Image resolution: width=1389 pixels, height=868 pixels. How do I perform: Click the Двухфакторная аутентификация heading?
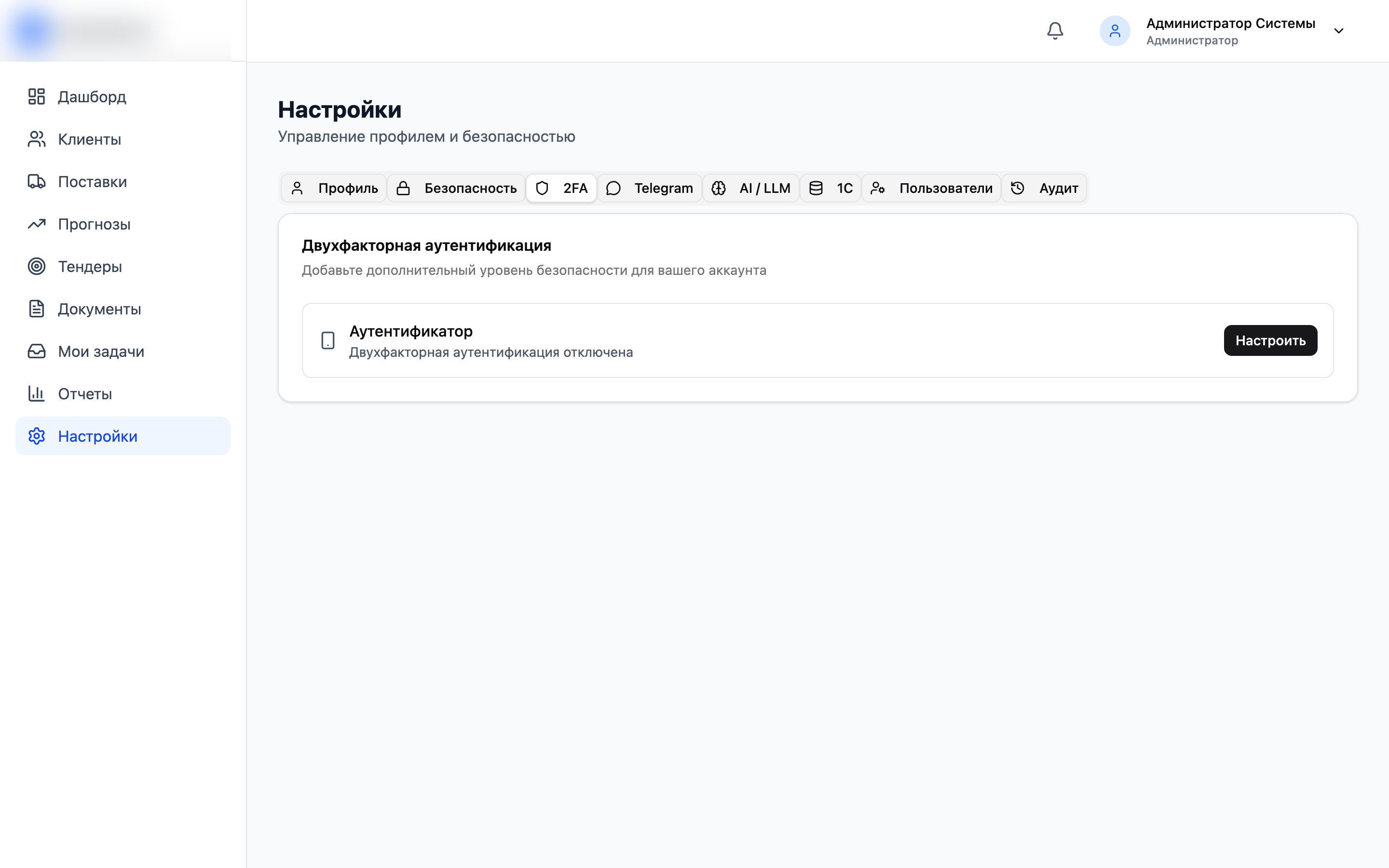pyautogui.click(x=426, y=246)
